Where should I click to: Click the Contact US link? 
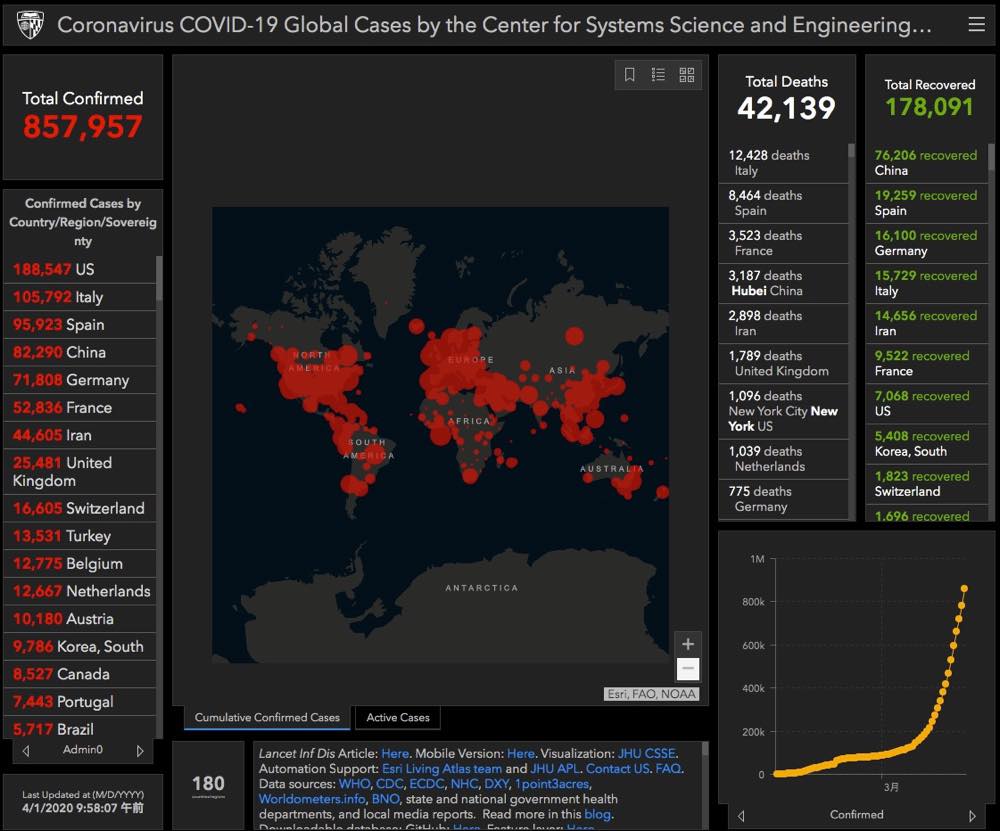pos(617,768)
